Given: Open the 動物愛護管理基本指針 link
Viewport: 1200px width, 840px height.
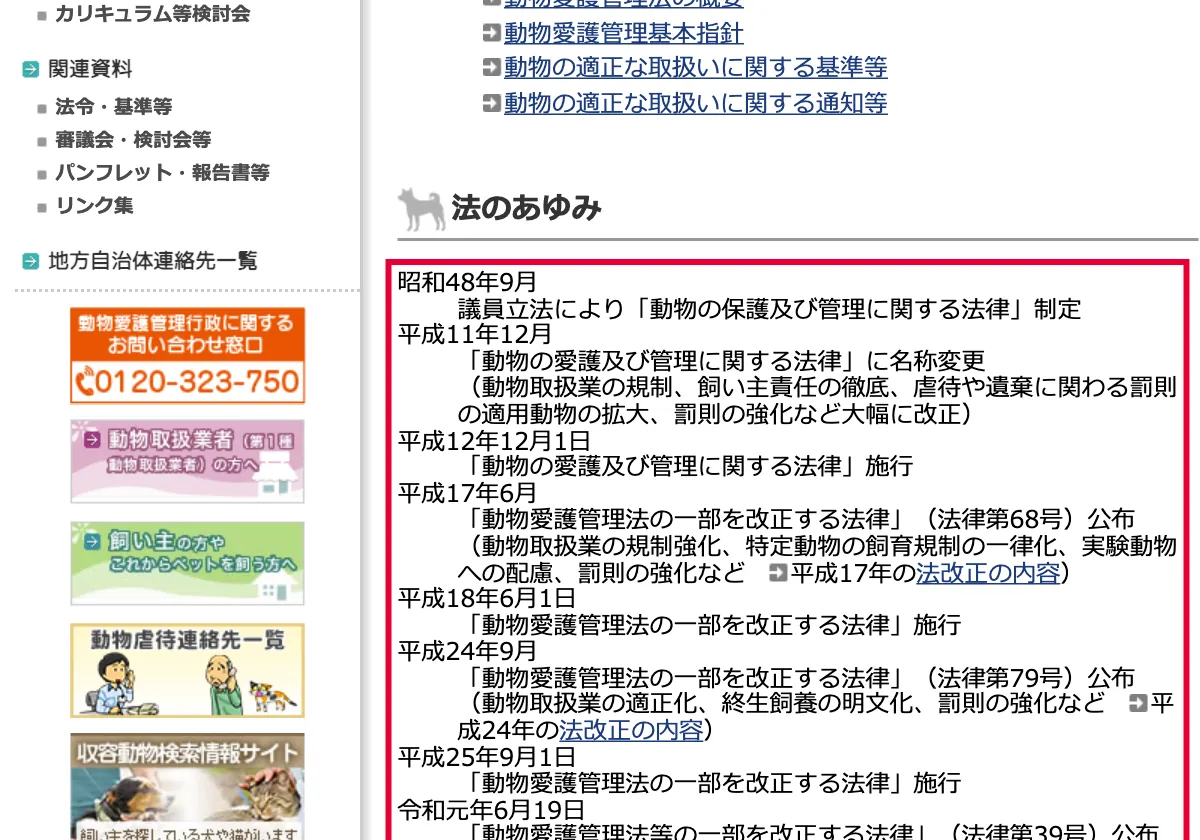Looking at the screenshot, I should coord(624,34).
